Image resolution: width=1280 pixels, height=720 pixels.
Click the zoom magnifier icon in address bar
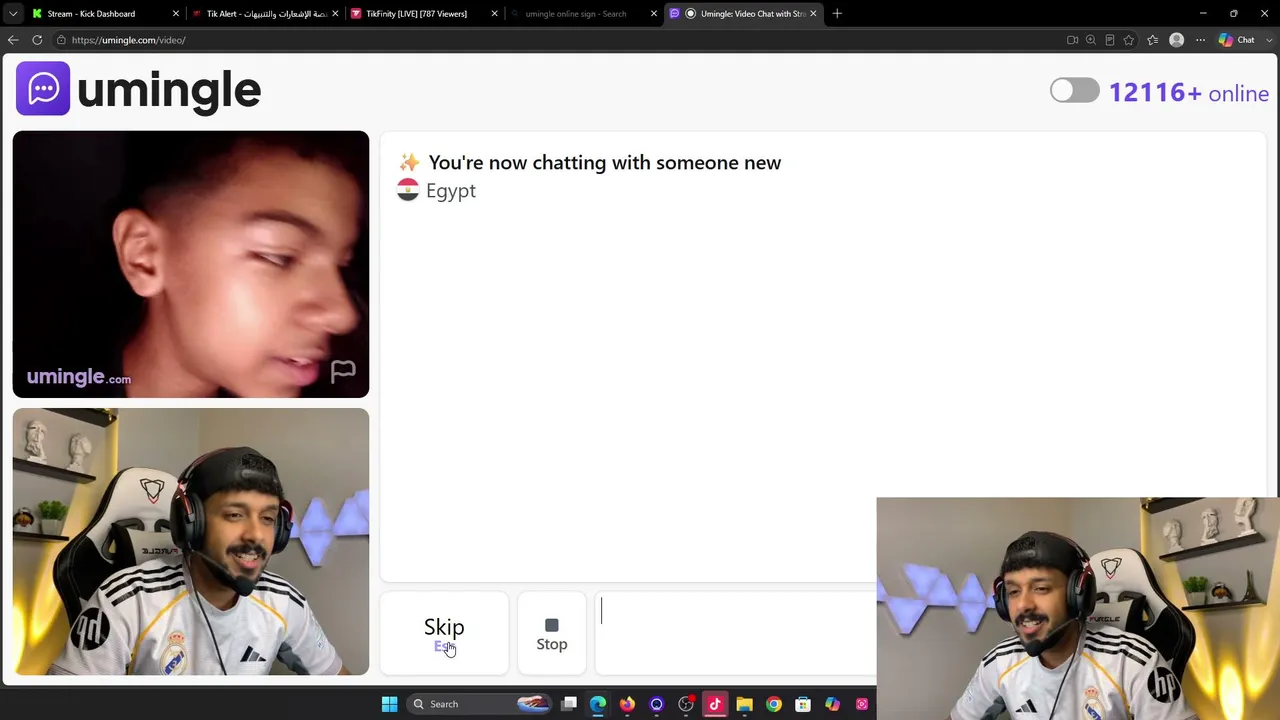[x=1091, y=40]
